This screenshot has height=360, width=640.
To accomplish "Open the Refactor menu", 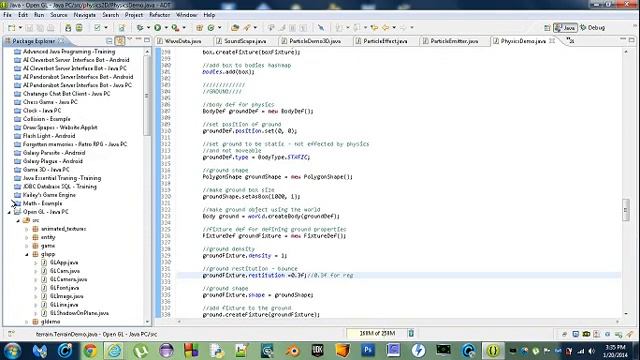I will tap(159, 15).
